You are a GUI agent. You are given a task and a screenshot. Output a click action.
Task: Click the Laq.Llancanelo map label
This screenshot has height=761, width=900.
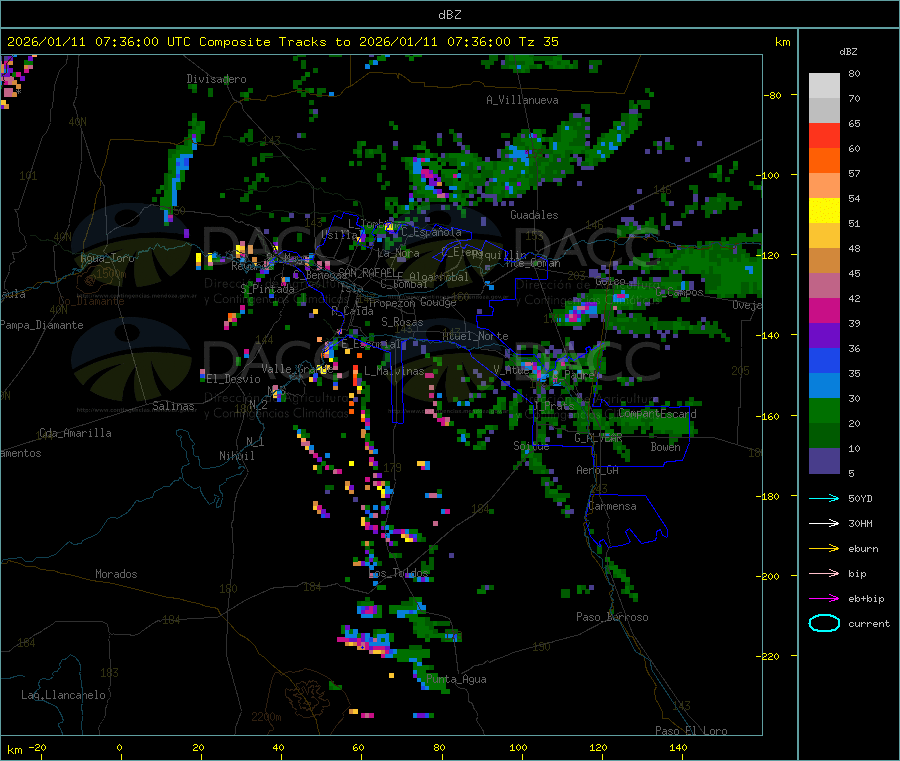click(x=63, y=695)
